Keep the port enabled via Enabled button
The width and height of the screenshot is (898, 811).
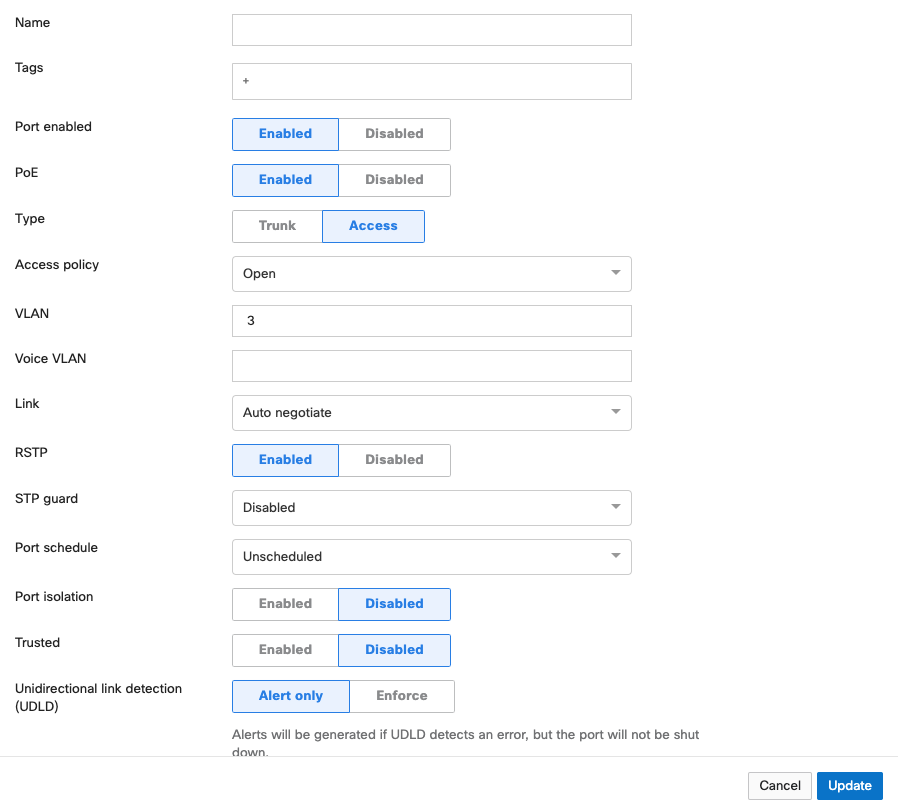[x=285, y=133]
